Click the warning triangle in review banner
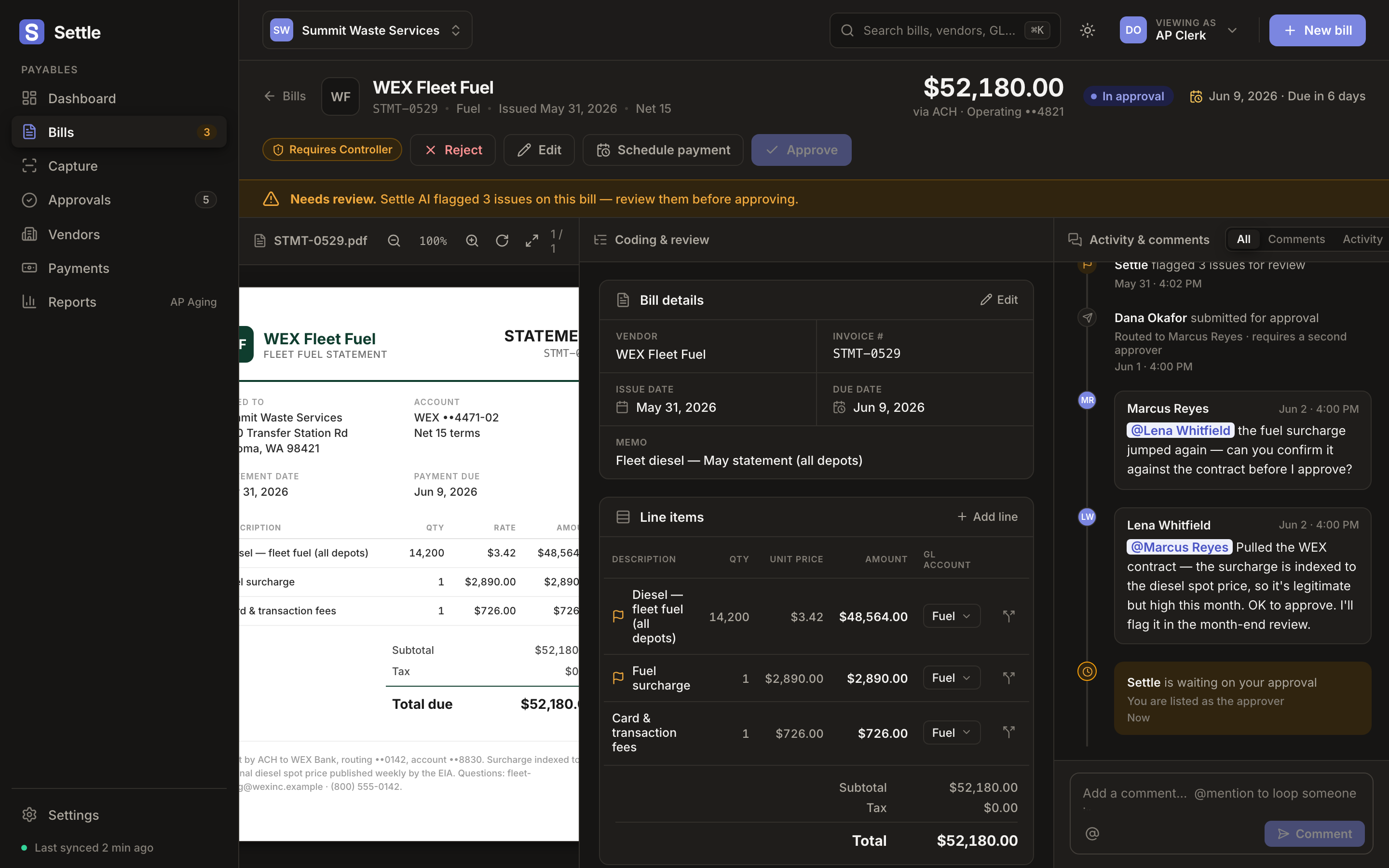 [x=271, y=199]
